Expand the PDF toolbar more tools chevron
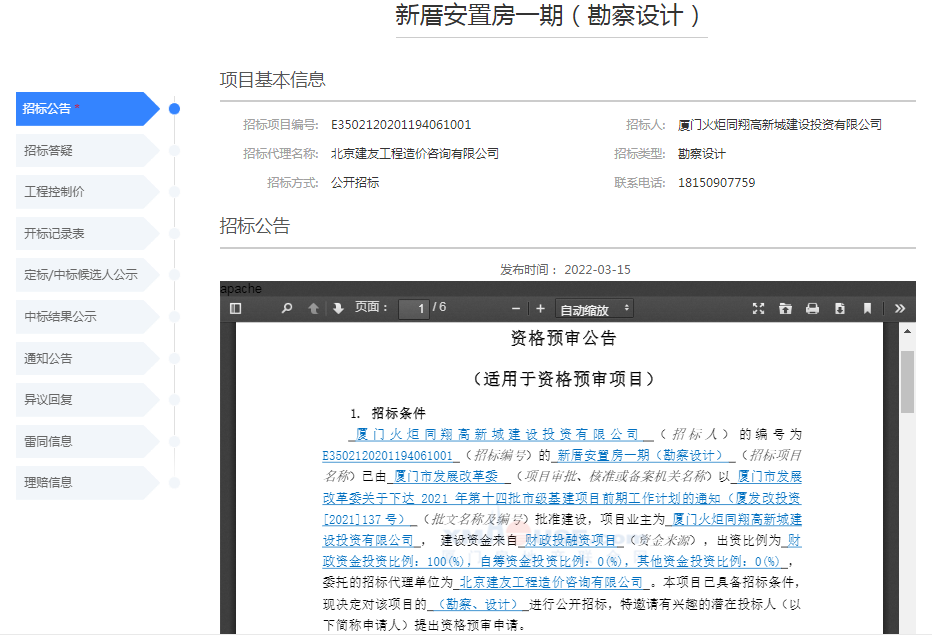Image resolution: width=932 pixels, height=635 pixels. click(899, 309)
